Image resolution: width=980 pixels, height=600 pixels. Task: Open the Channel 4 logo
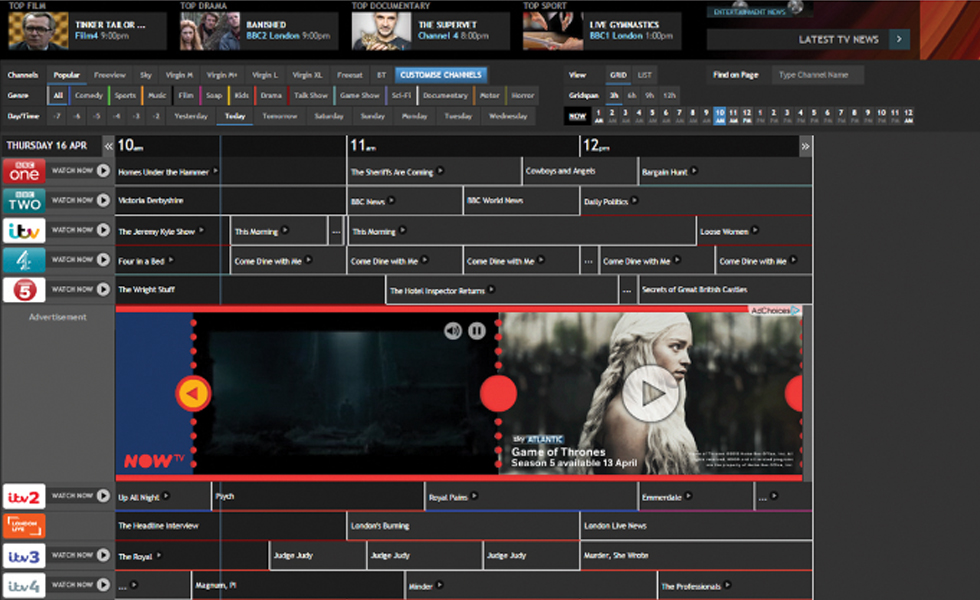(x=24, y=260)
